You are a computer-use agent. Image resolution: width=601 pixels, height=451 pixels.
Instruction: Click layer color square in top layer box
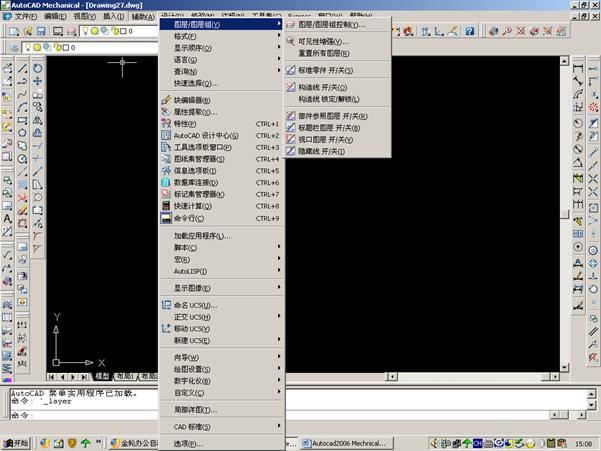pyautogui.click(x=123, y=31)
